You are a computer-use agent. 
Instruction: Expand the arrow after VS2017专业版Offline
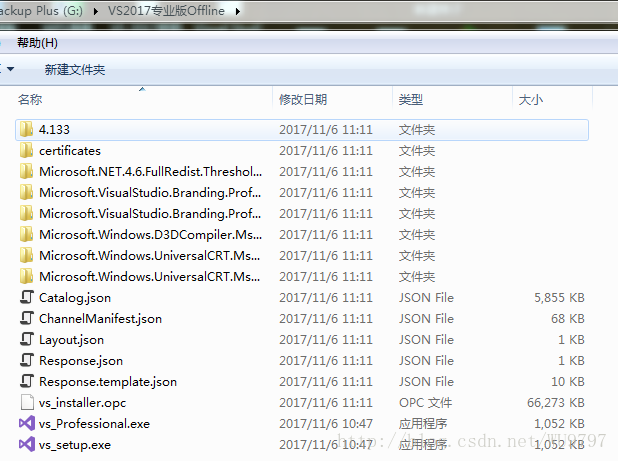pos(238,11)
